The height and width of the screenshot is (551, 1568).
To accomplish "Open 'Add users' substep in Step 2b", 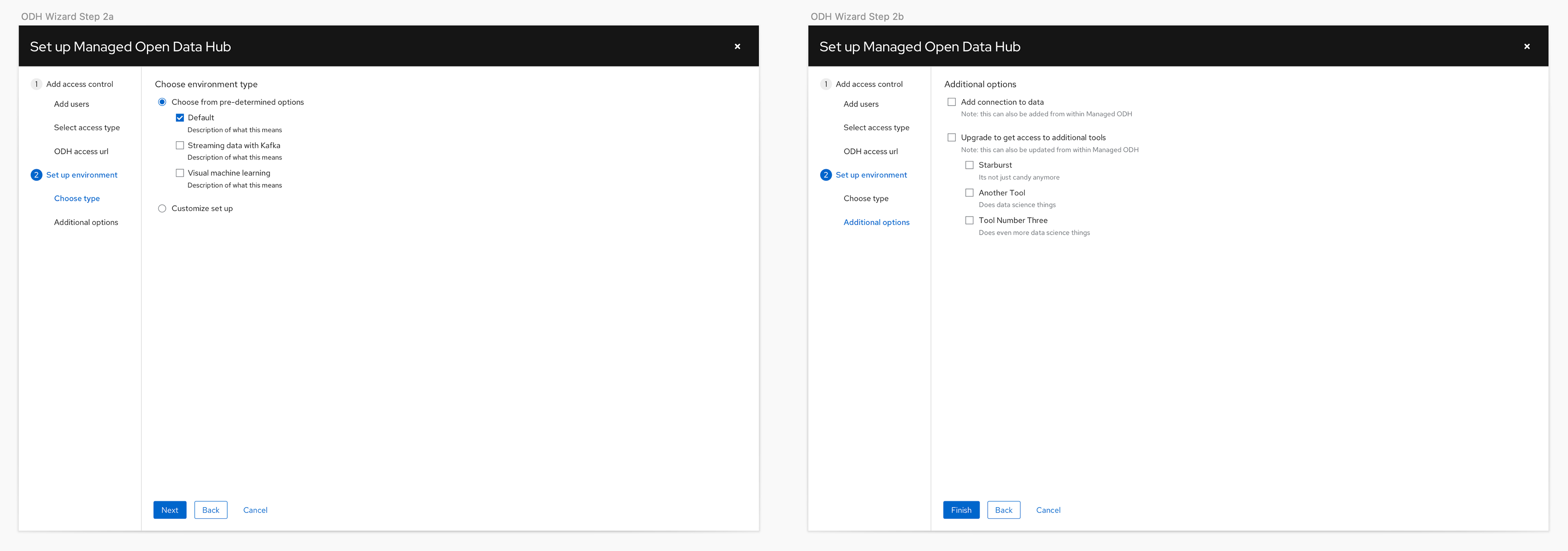I will point(861,104).
